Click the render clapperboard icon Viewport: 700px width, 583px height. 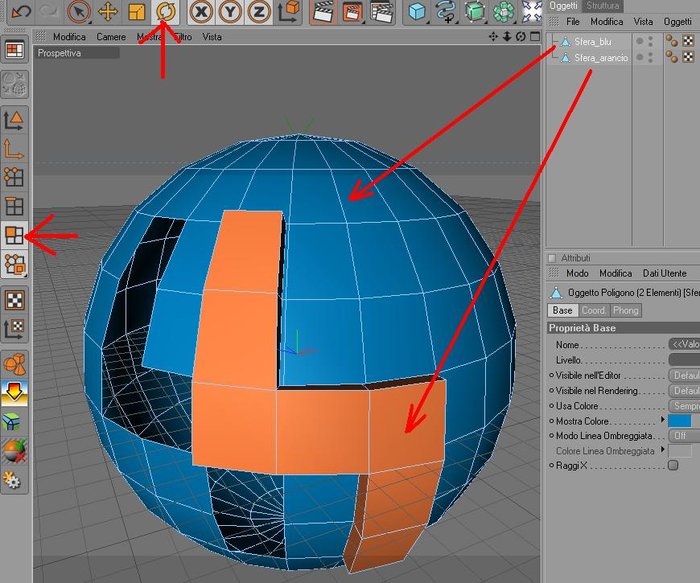324,12
